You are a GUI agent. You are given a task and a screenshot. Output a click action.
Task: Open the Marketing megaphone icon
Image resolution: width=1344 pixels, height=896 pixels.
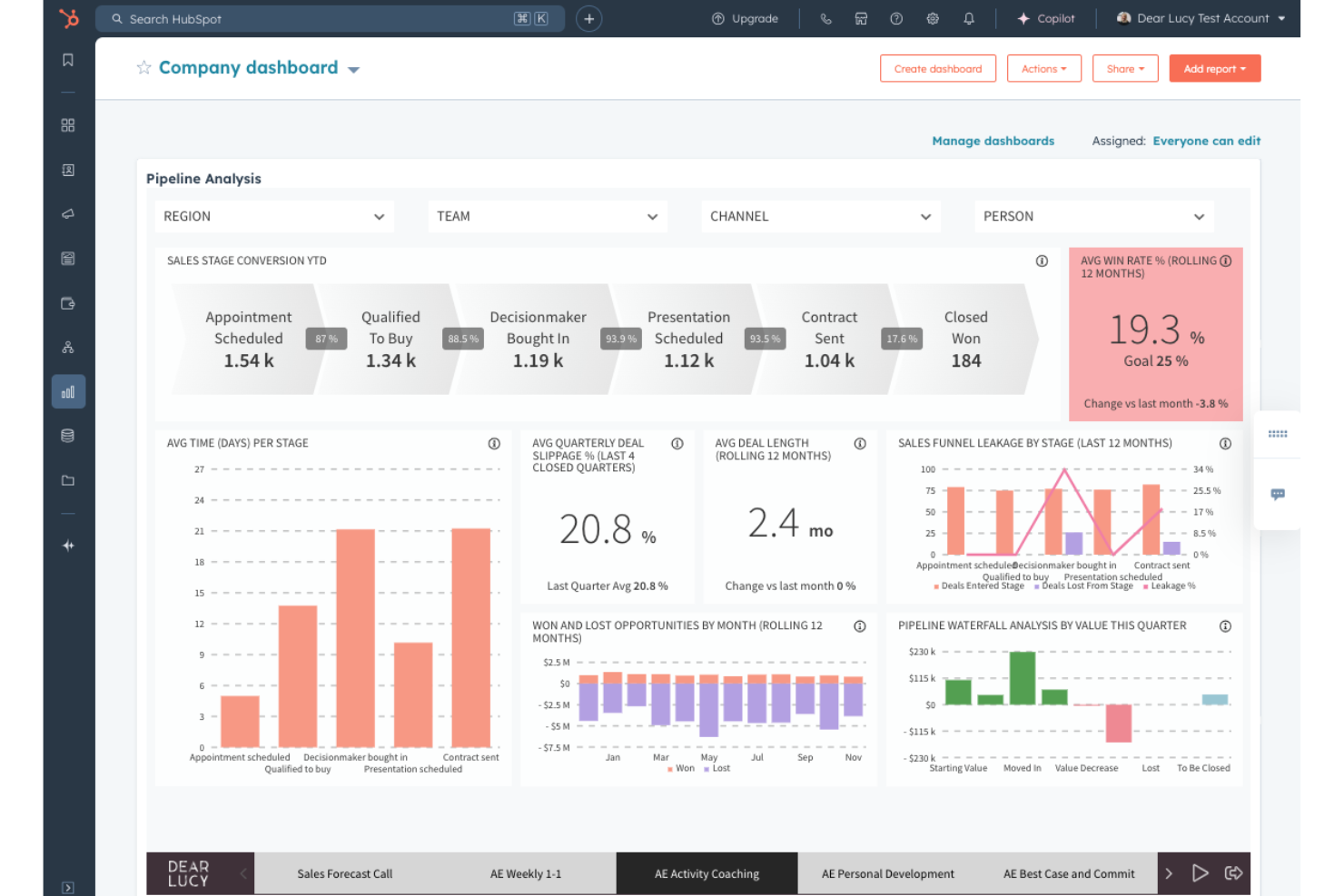67,214
